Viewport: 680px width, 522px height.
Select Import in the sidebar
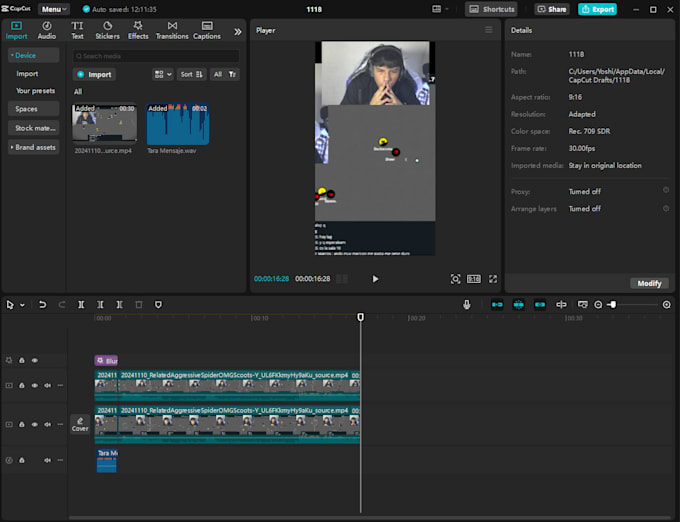[x=27, y=74]
